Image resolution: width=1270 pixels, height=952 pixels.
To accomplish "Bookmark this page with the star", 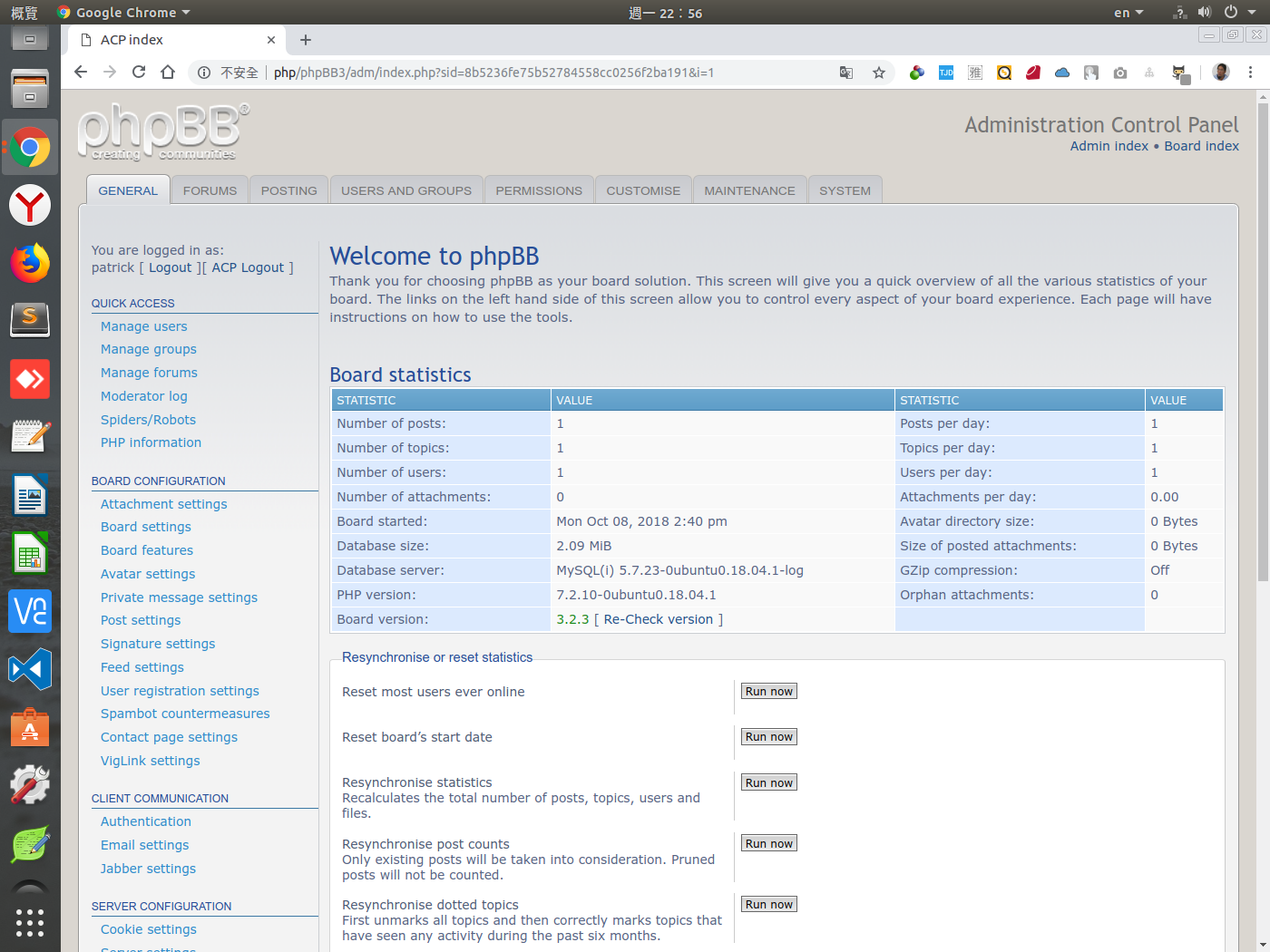I will 879,73.
